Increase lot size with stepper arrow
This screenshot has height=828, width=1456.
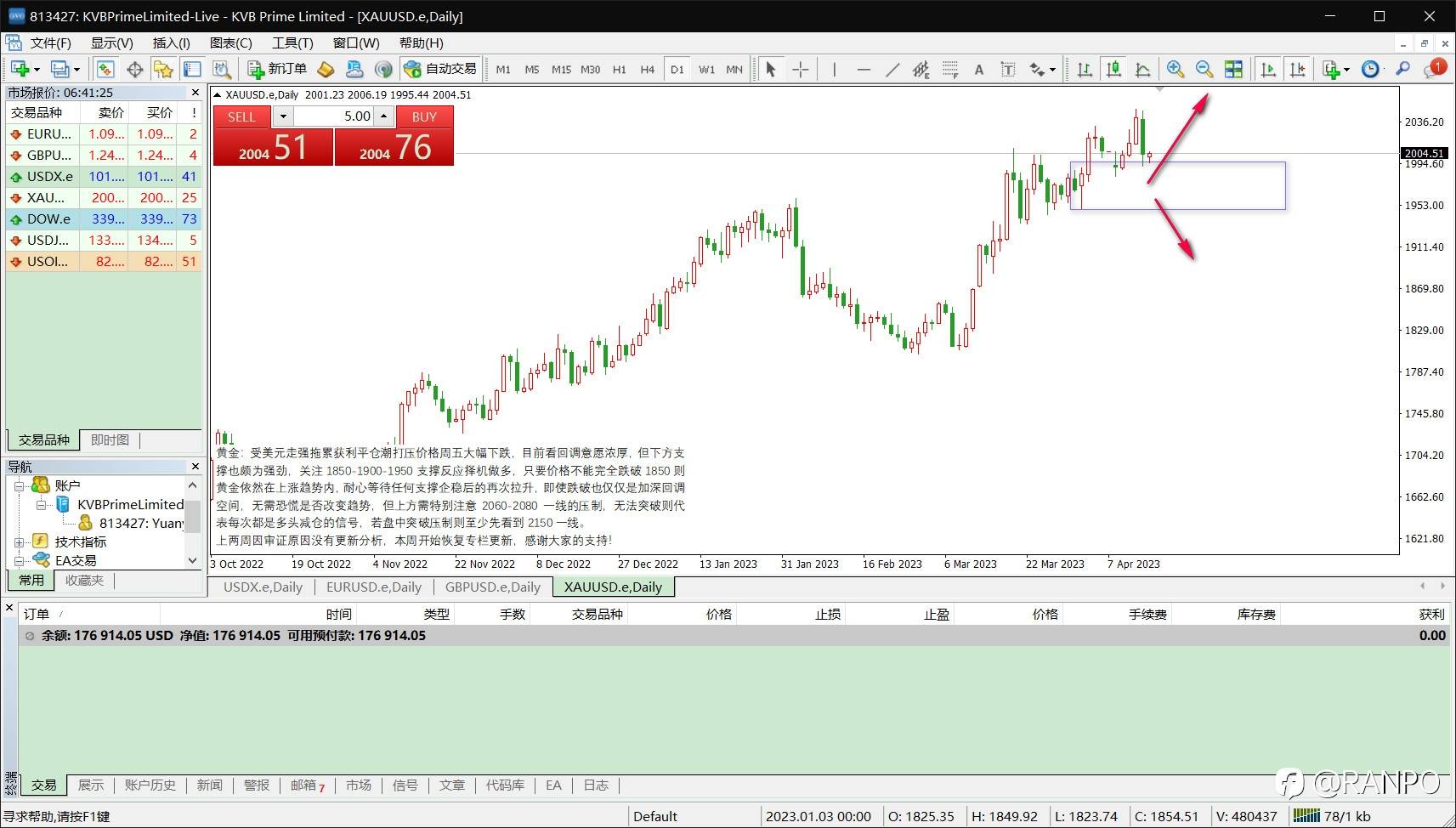(x=383, y=116)
